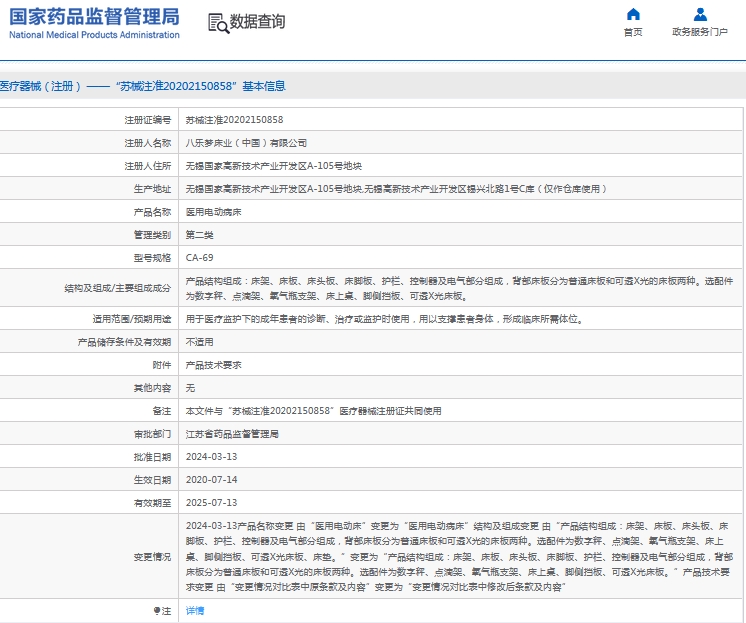Click storage condition value 不适用
This screenshot has height=623, width=746.
tap(199, 342)
